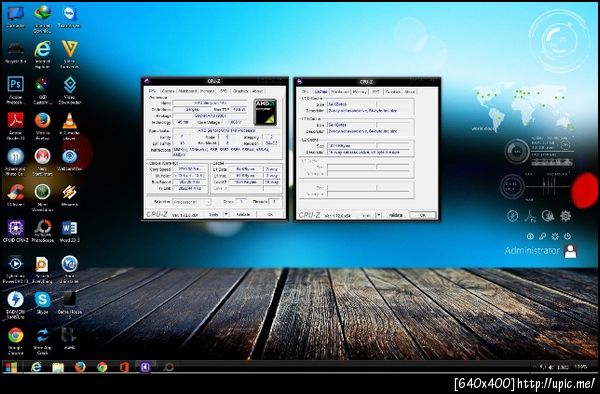Switch to CPU-Z via taskbar button
Screen dimensions: 600x394
point(145,367)
